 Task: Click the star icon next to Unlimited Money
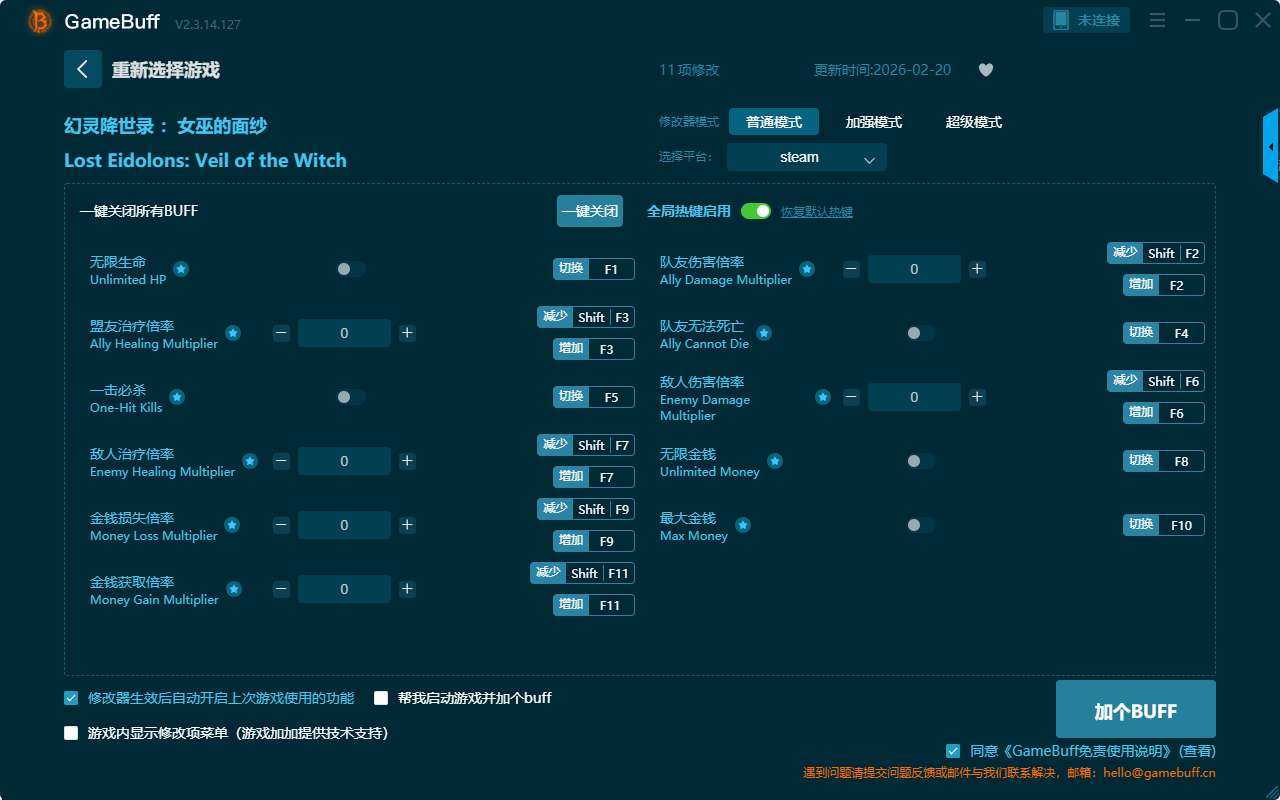[x=774, y=461]
